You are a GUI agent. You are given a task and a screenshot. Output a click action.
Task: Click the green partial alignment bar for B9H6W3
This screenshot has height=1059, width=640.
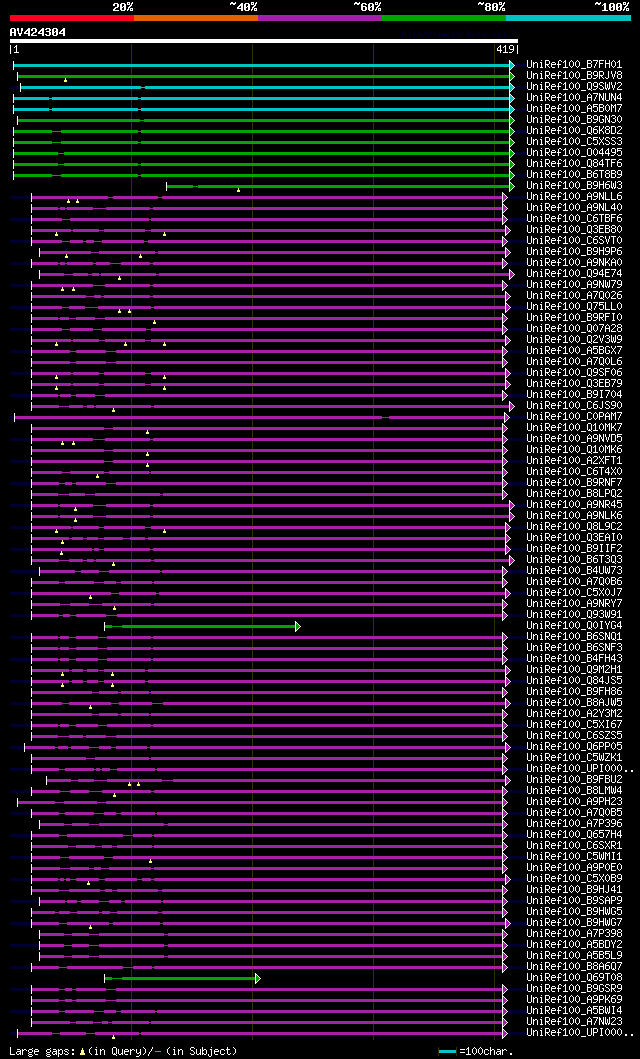point(338,186)
